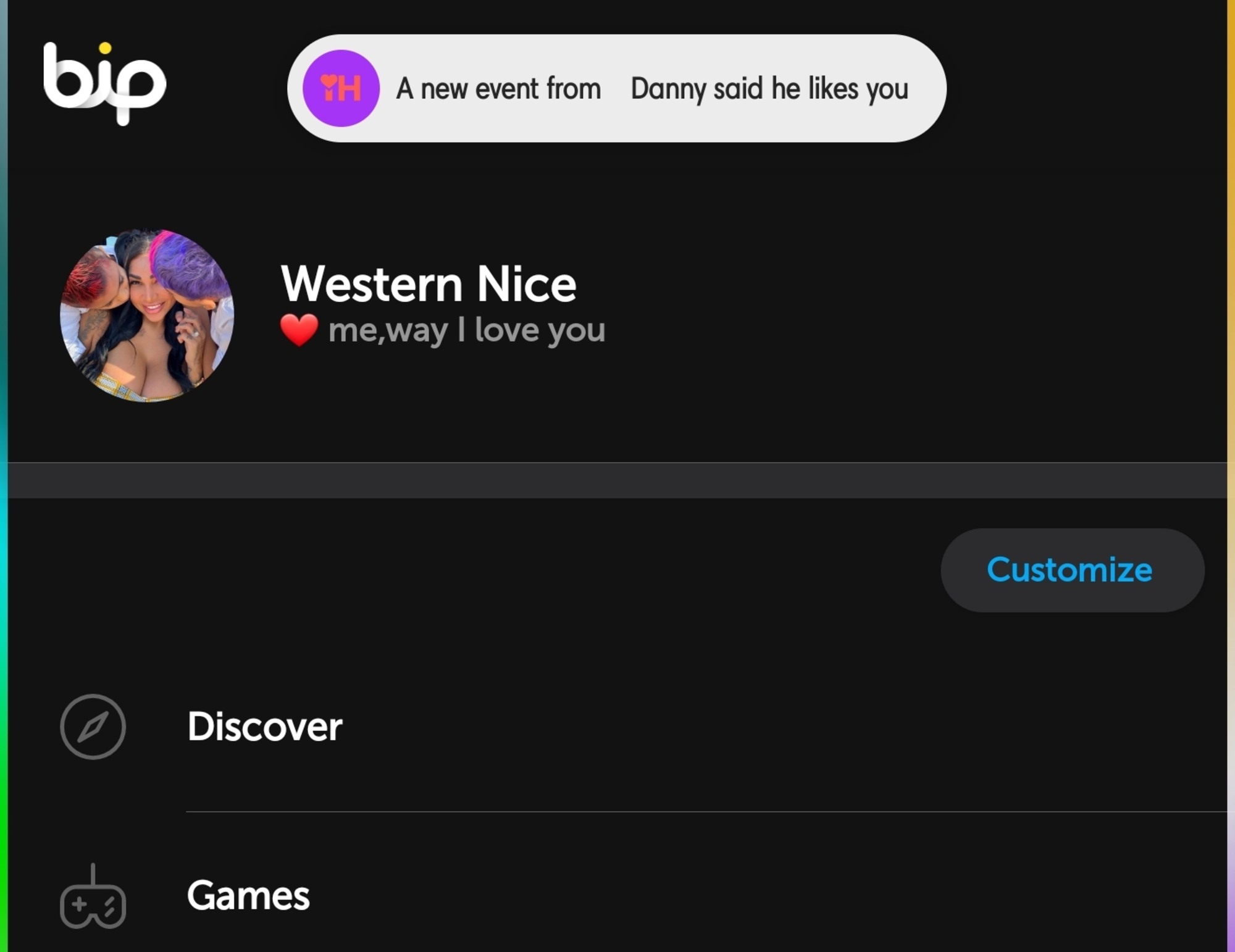Open the Games menu entry

[x=617, y=895]
